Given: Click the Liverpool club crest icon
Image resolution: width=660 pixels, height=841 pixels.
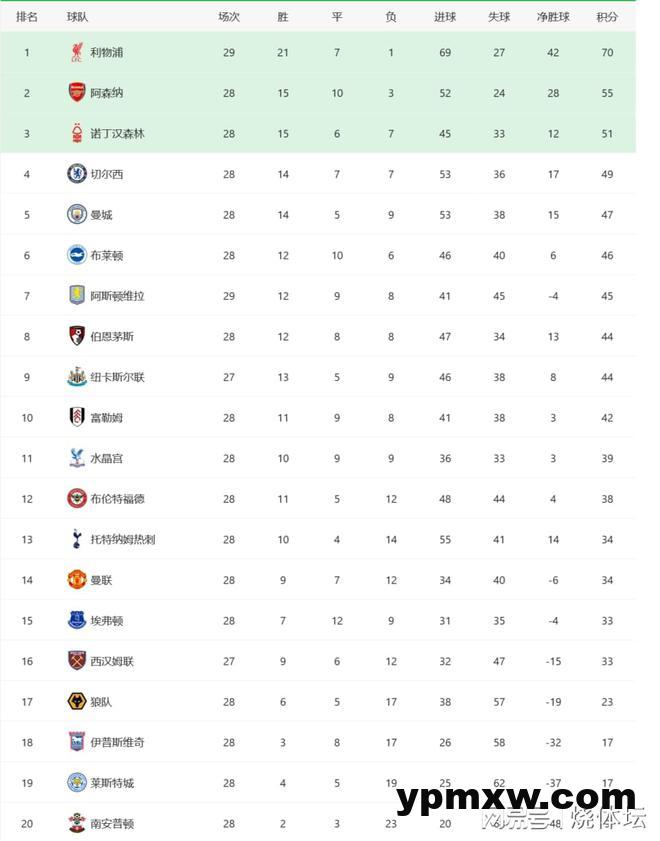Looking at the screenshot, I should click(x=77, y=52).
